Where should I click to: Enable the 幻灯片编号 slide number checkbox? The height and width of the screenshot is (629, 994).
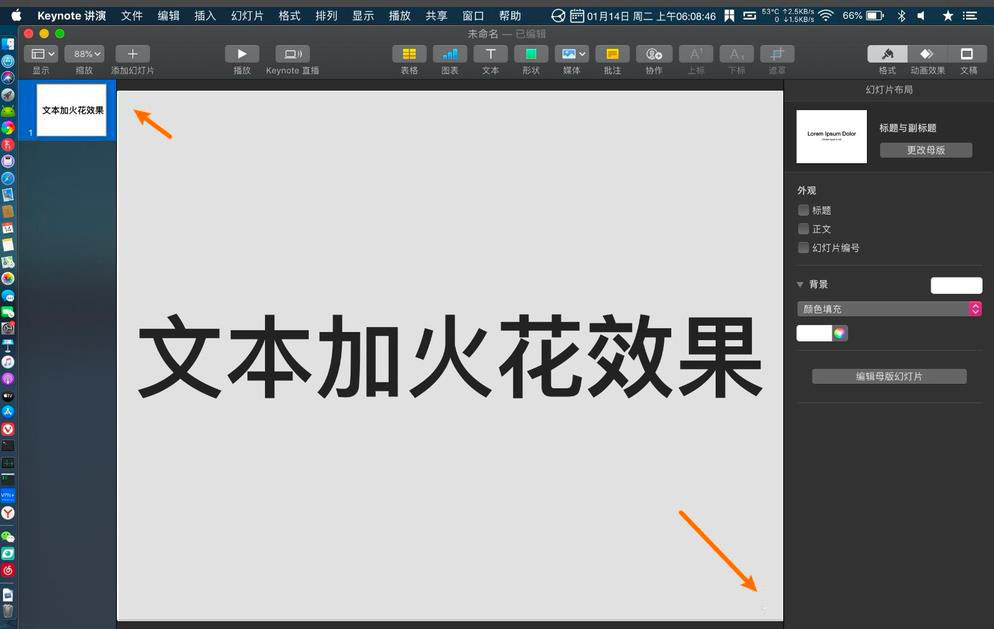click(803, 247)
